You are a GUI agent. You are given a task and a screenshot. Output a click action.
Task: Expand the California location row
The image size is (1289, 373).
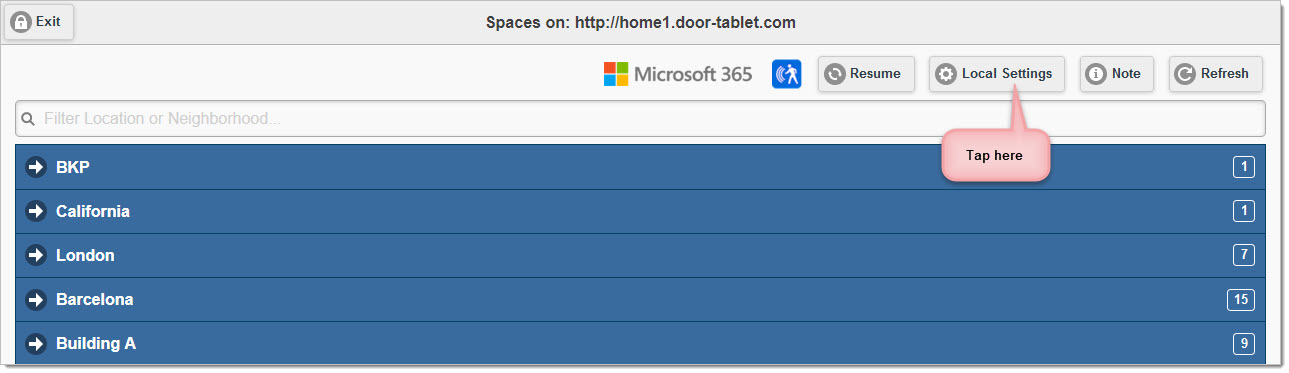(640, 211)
